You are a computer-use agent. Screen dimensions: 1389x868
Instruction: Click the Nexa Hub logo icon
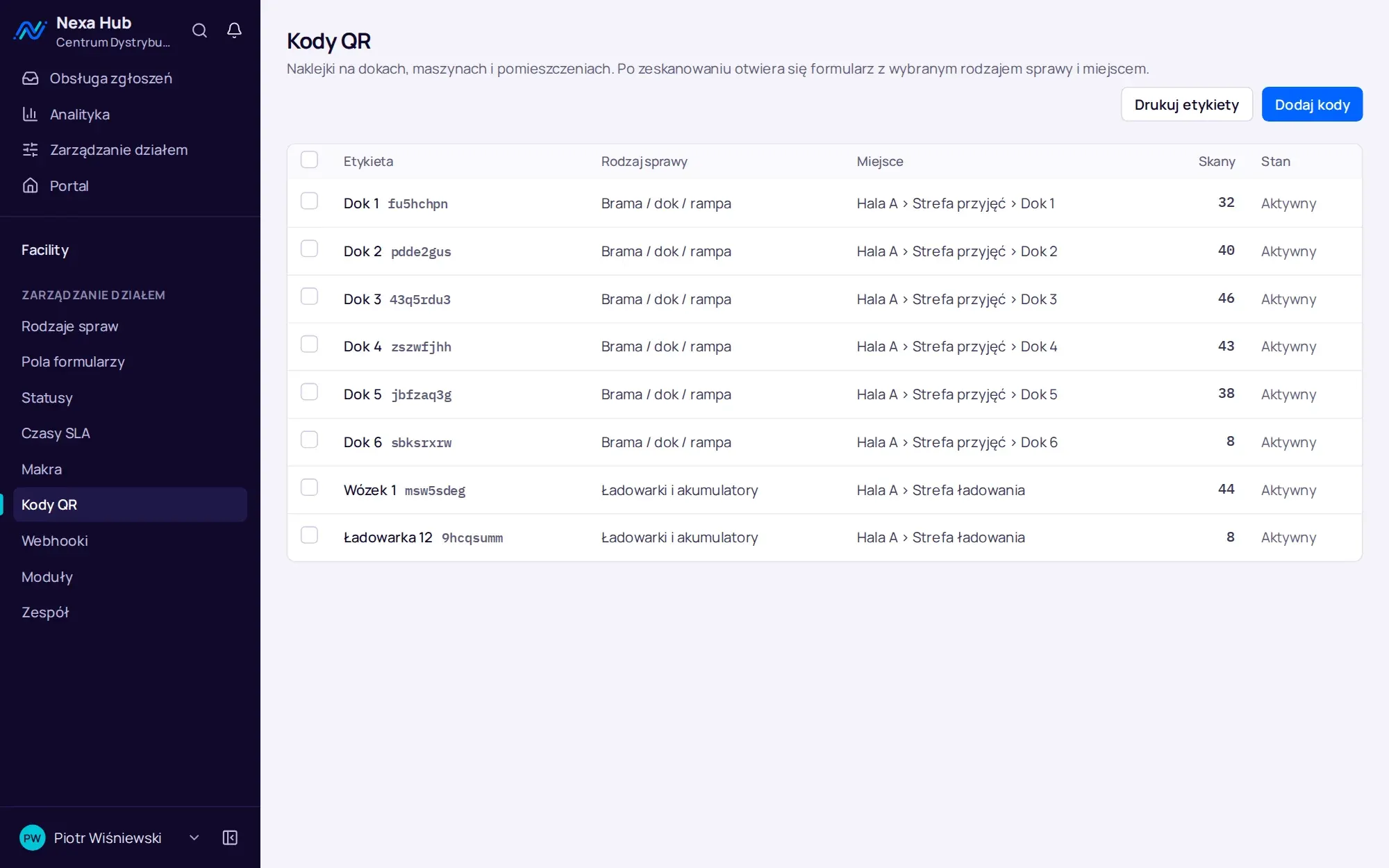[x=30, y=31]
